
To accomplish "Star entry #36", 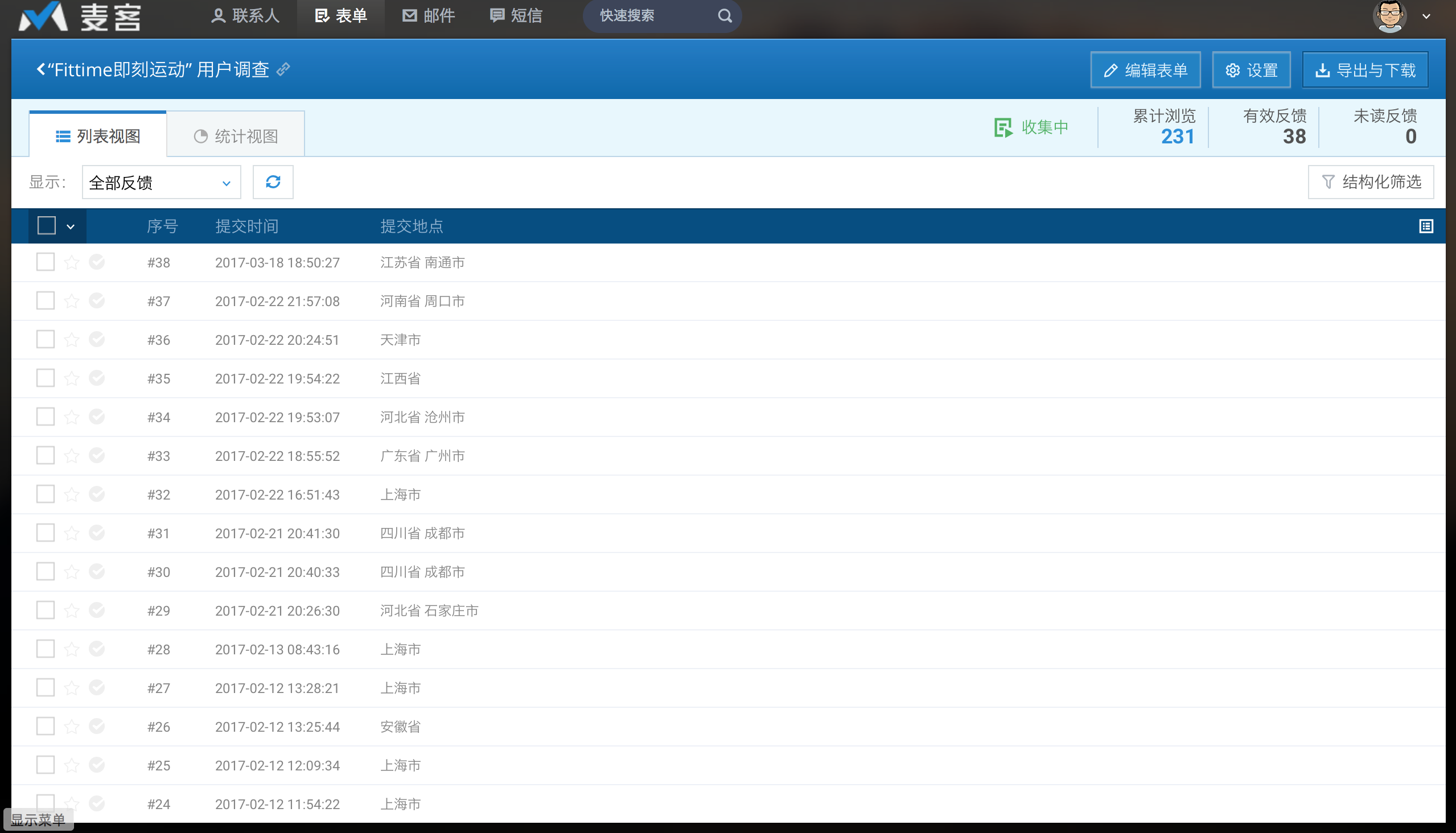I will [x=72, y=340].
